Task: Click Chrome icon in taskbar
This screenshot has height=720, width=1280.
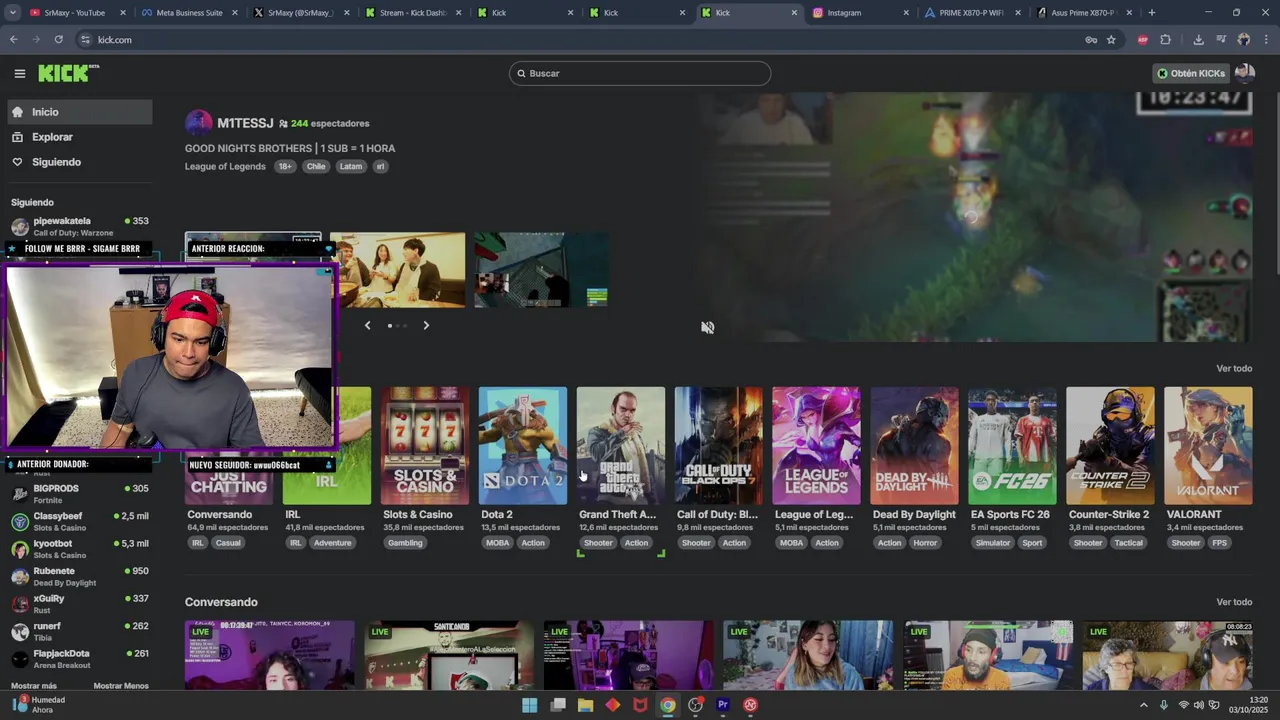Action: (668, 705)
